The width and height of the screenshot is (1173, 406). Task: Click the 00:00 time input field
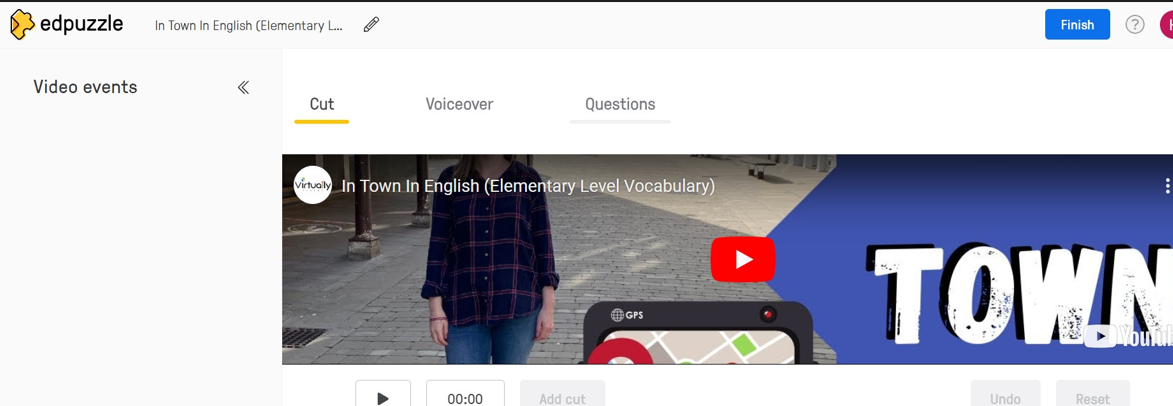click(465, 396)
